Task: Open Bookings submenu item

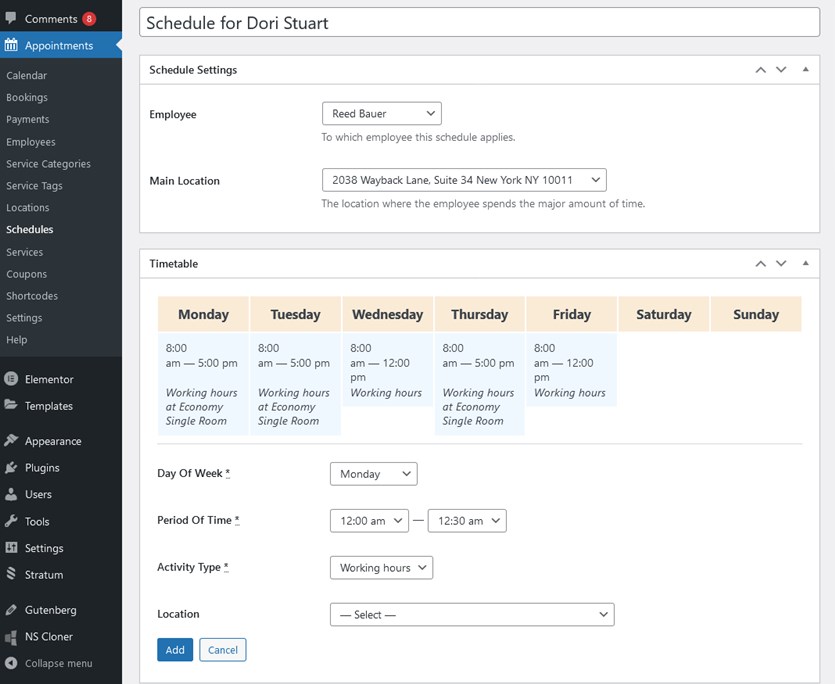Action: point(27,97)
